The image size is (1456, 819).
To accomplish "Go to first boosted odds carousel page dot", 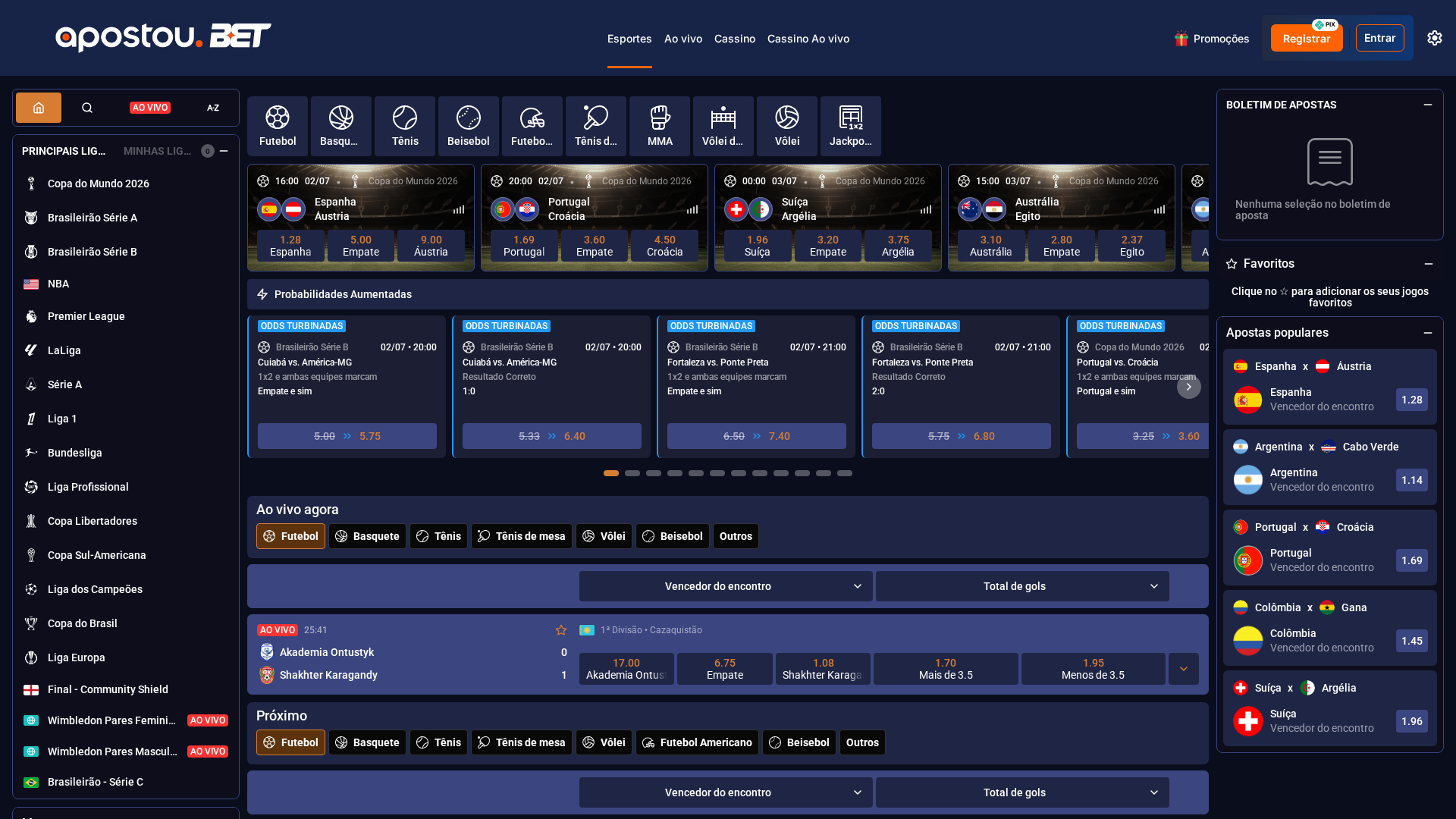I will pyautogui.click(x=611, y=473).
